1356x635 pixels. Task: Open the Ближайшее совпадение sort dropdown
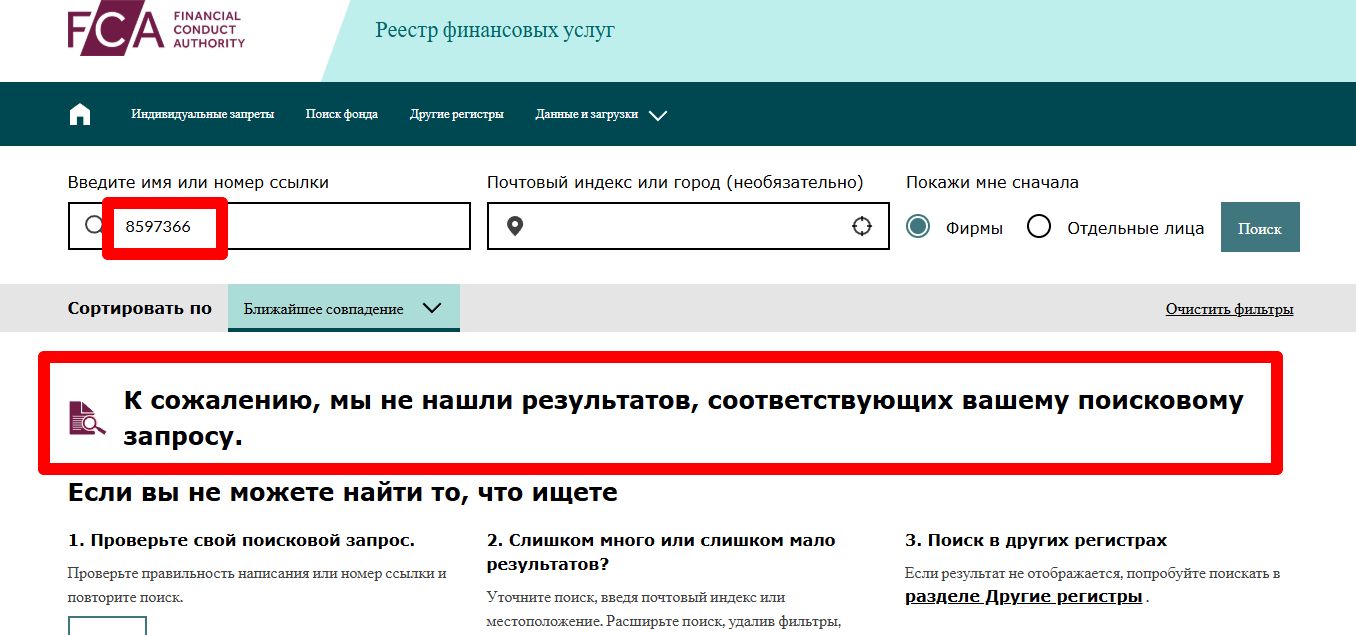coord(343,309)
